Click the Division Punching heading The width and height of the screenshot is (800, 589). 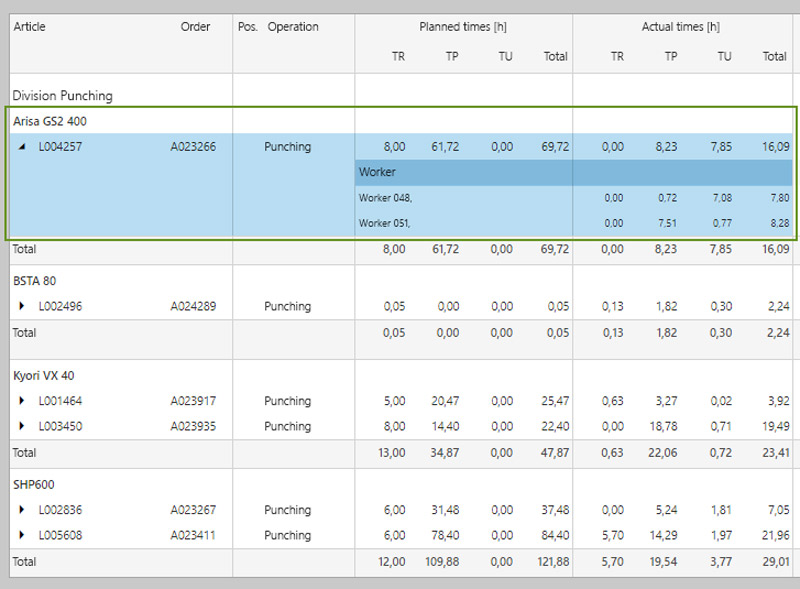pyautogui.click(x=62, y=96)
